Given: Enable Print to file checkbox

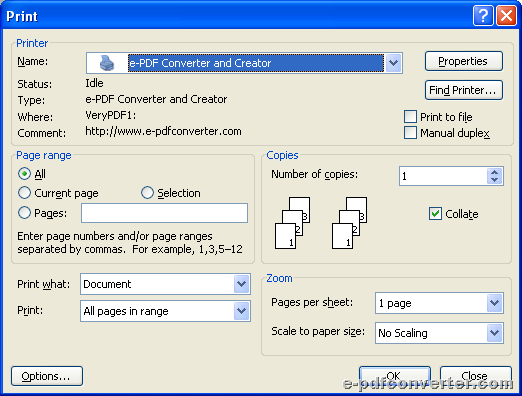Looking at the screenshot, I should 410,117.
